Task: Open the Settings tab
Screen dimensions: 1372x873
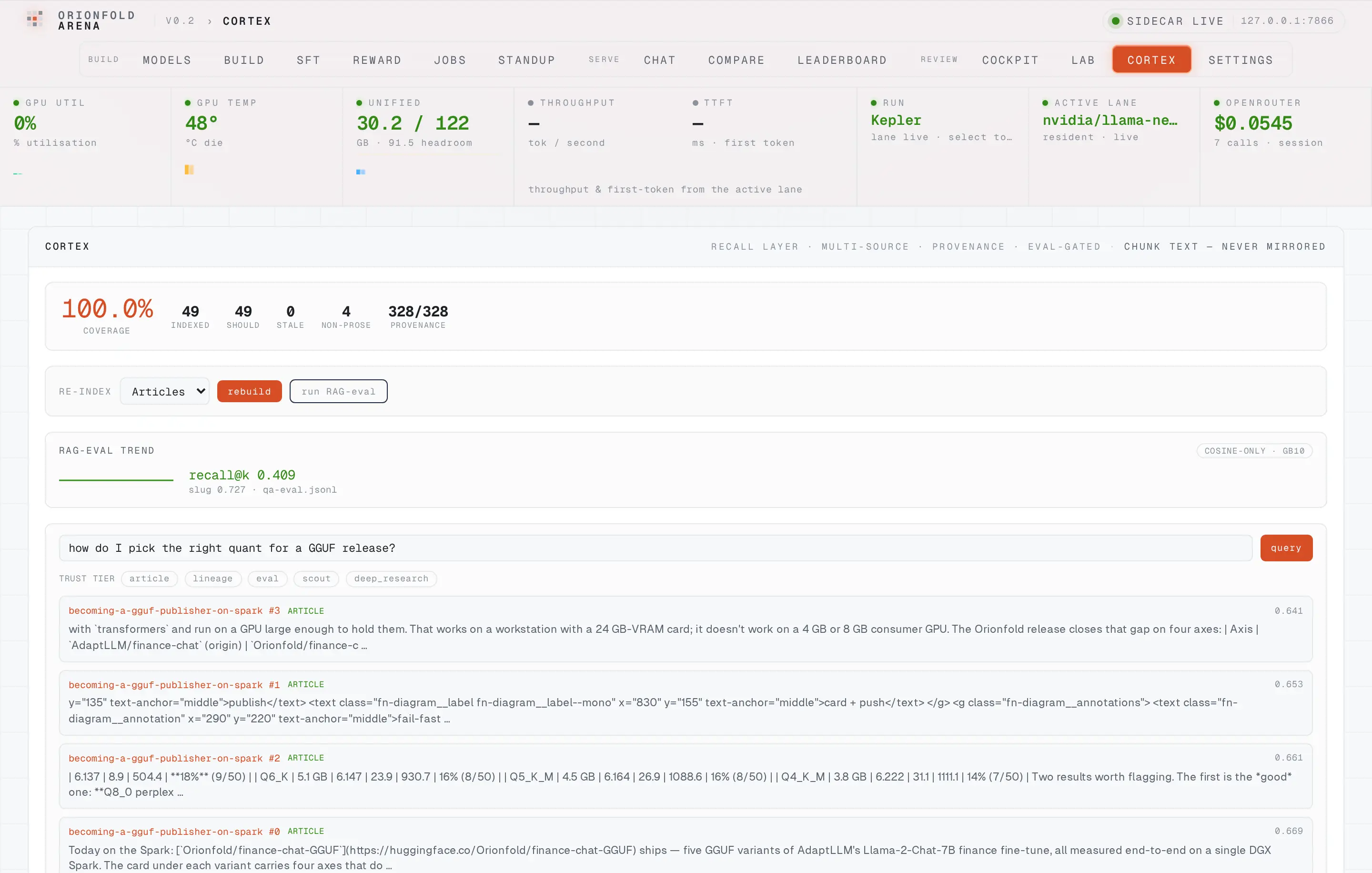Action: [1241, 60]
